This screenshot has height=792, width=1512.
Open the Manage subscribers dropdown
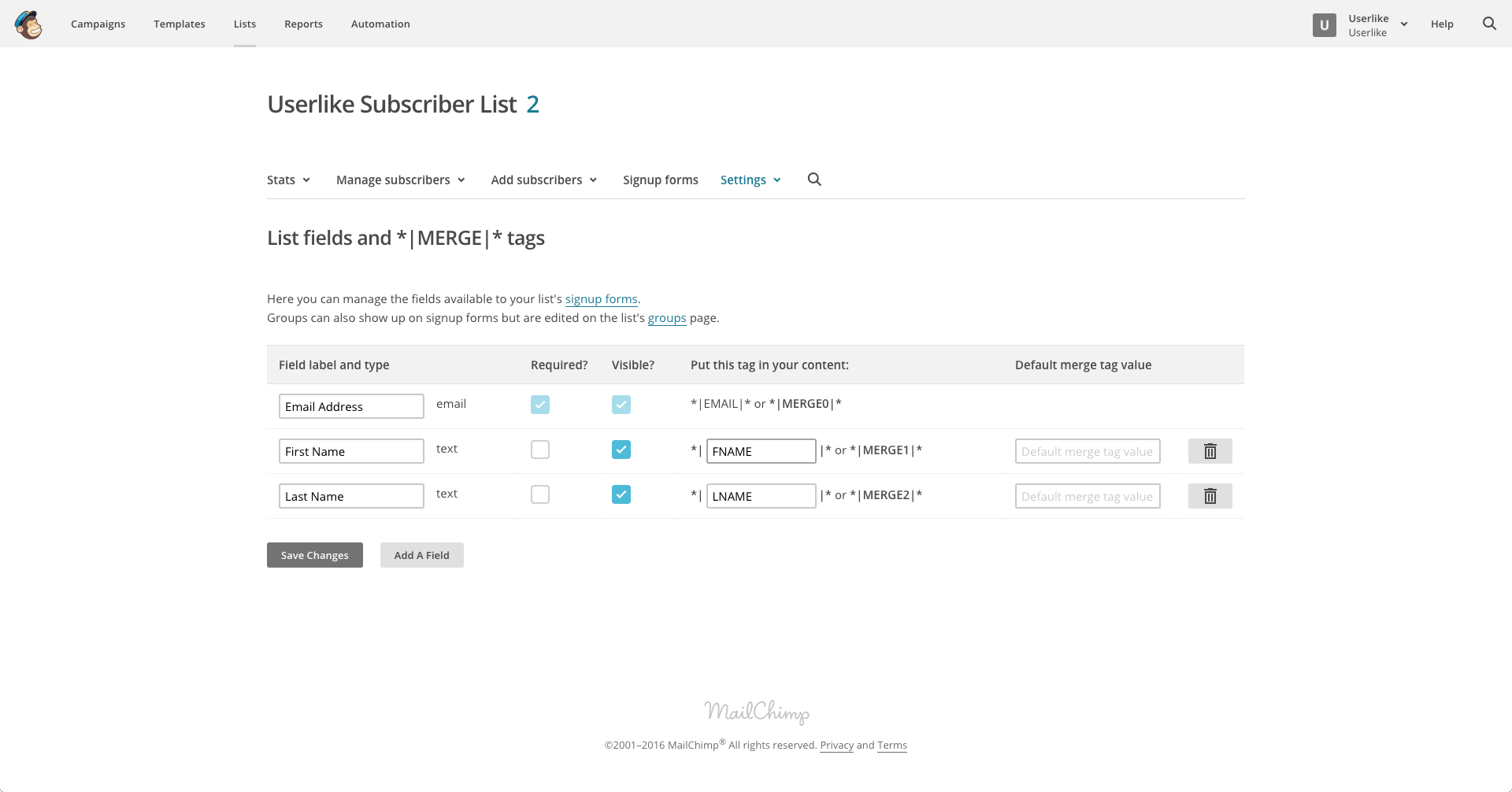pos(400,180)
